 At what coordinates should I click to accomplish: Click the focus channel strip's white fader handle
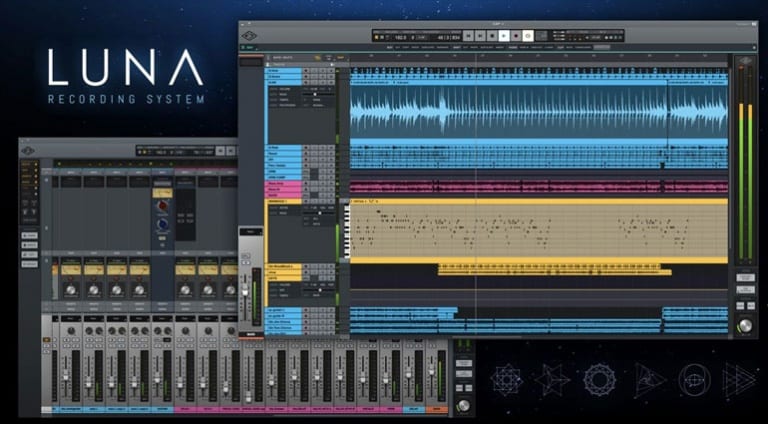point(245,292)
